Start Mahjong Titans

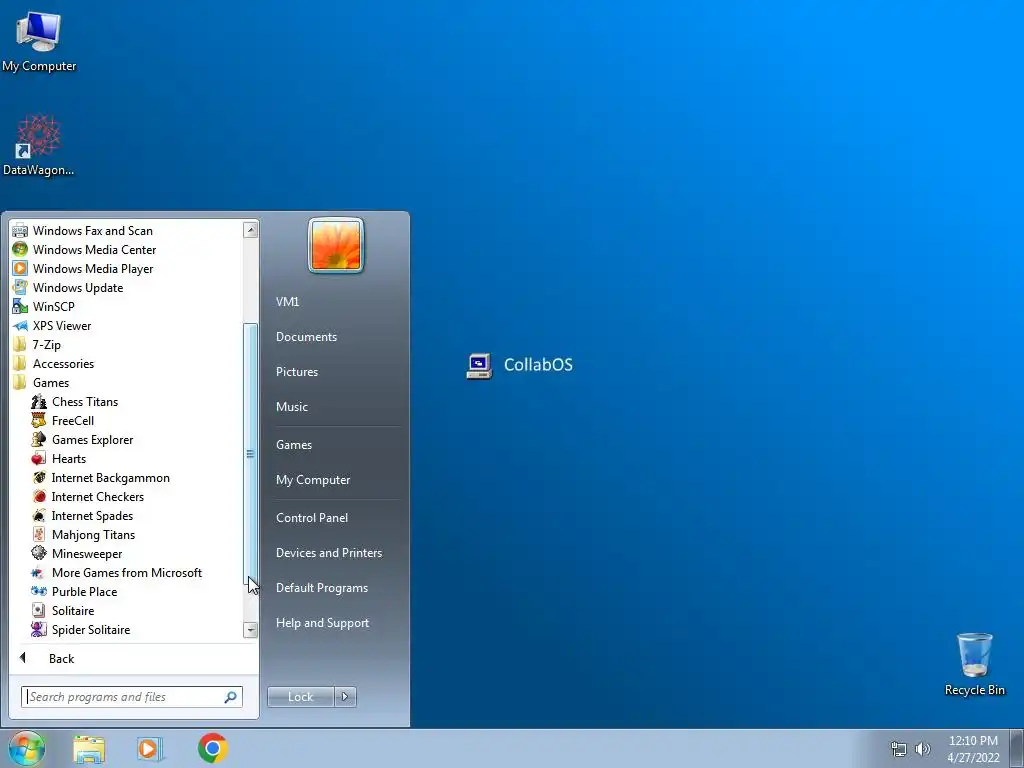pos(93,534)
